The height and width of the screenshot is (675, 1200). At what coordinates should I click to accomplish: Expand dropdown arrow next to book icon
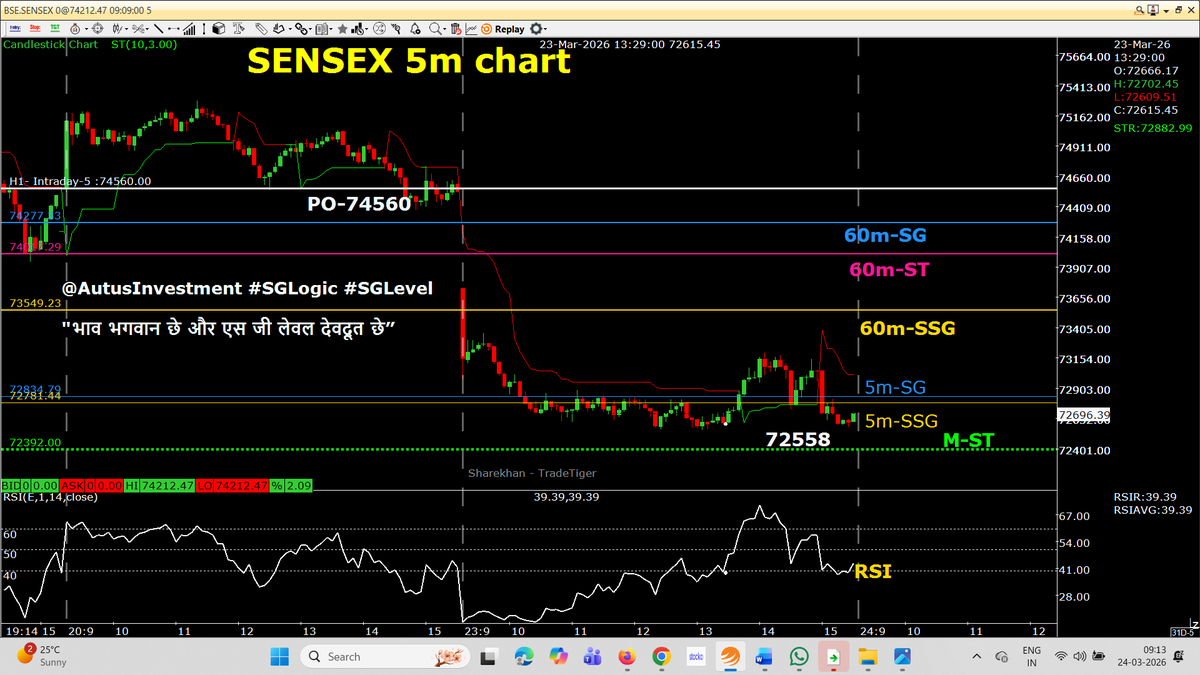pos(331,29)
